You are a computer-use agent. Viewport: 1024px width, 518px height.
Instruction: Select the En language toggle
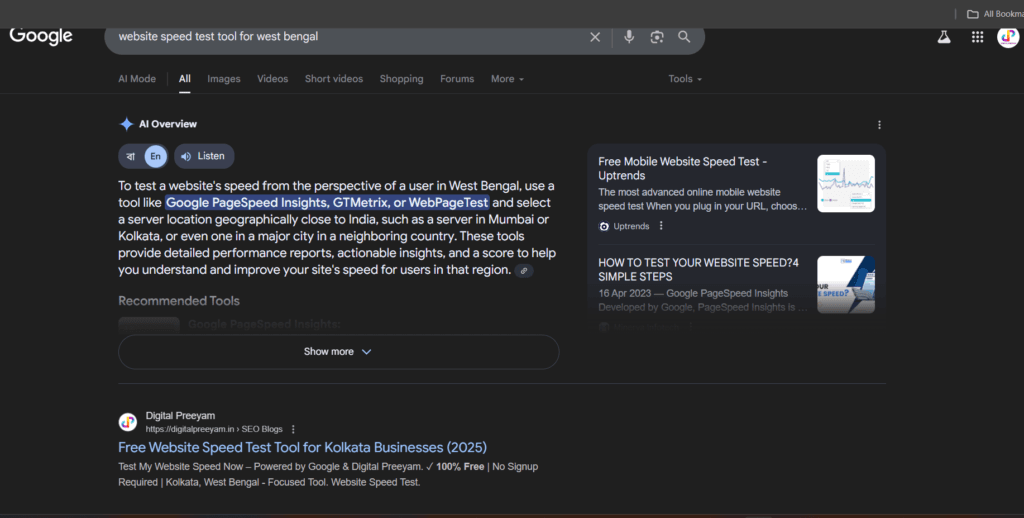(x=155, y=156)
